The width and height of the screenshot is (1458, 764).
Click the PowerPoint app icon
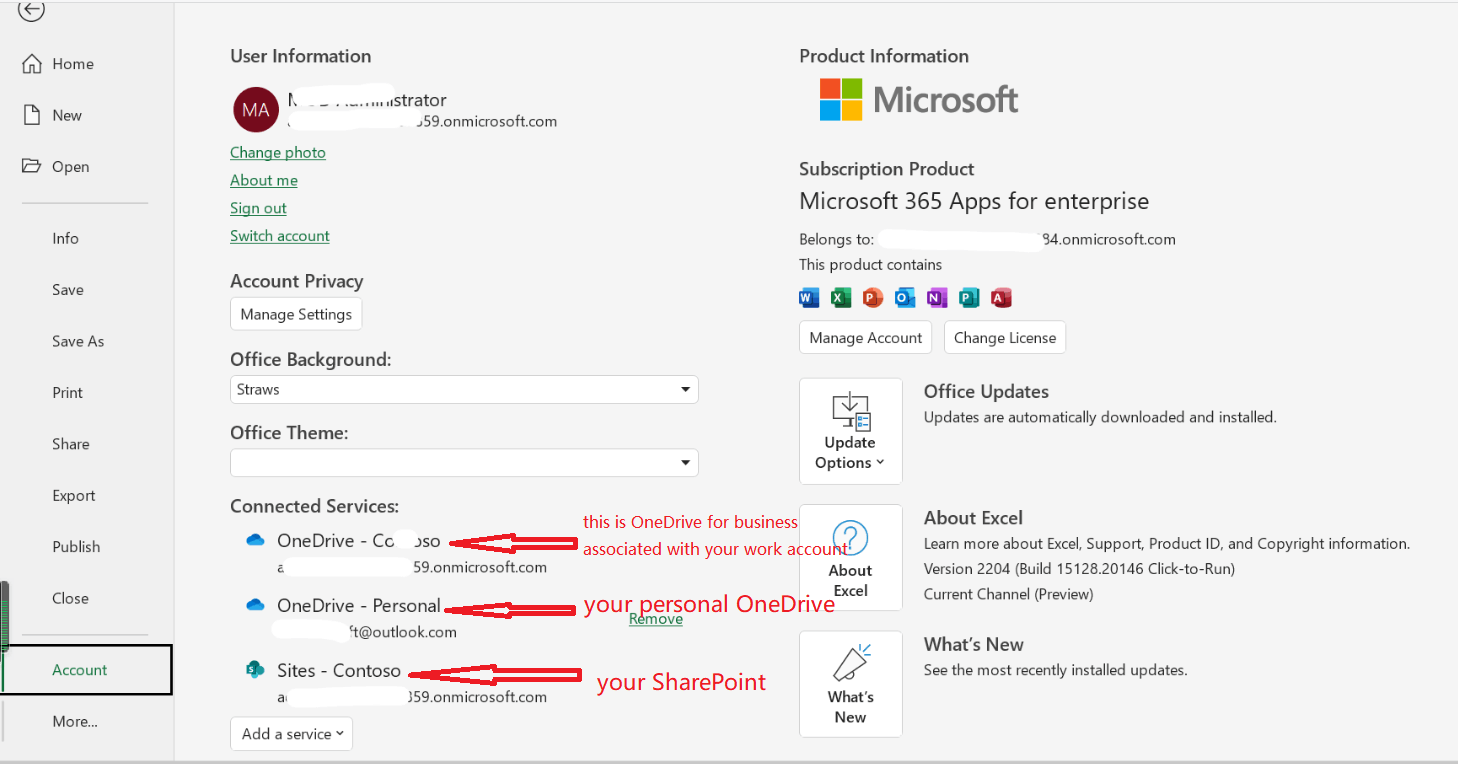click(873, 298)
